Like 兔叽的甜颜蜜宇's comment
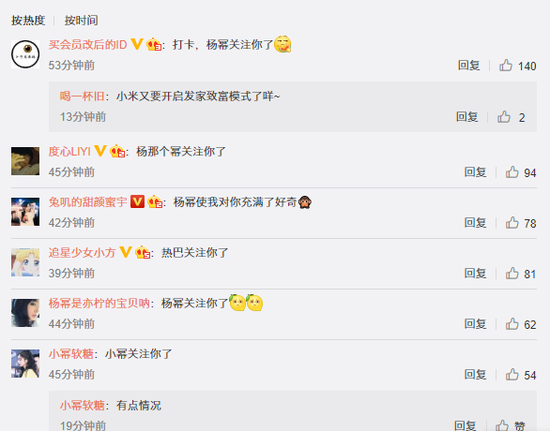This screenshot has width=550, height=431. (512, 223)
